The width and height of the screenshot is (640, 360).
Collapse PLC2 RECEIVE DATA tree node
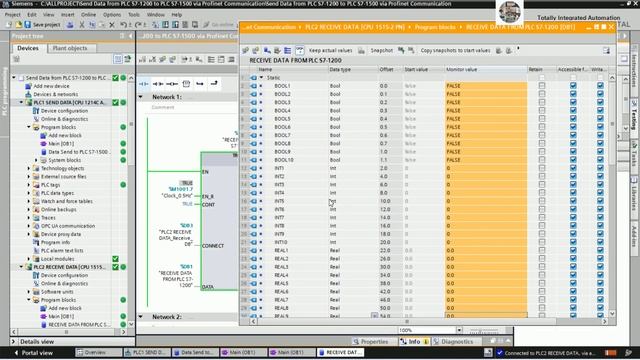[21, 267]
